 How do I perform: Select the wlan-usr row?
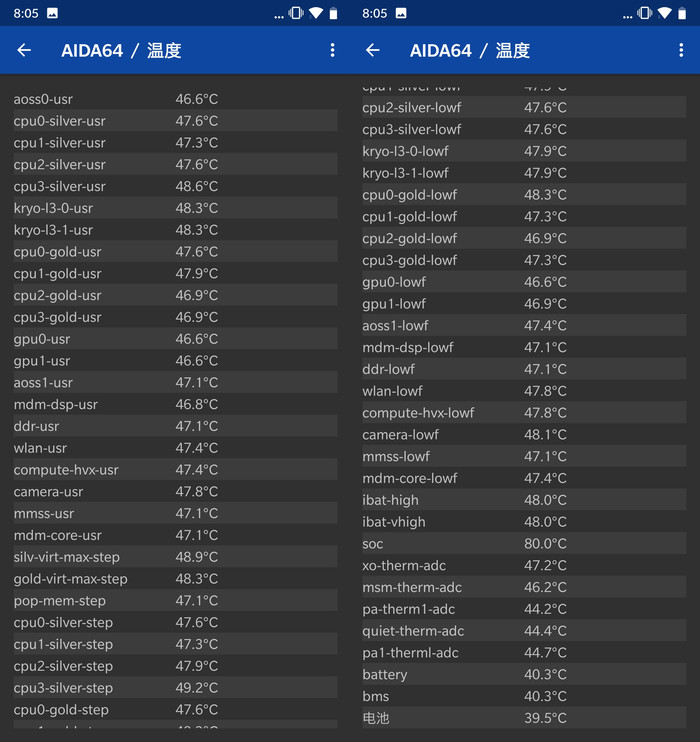(175, 448)
